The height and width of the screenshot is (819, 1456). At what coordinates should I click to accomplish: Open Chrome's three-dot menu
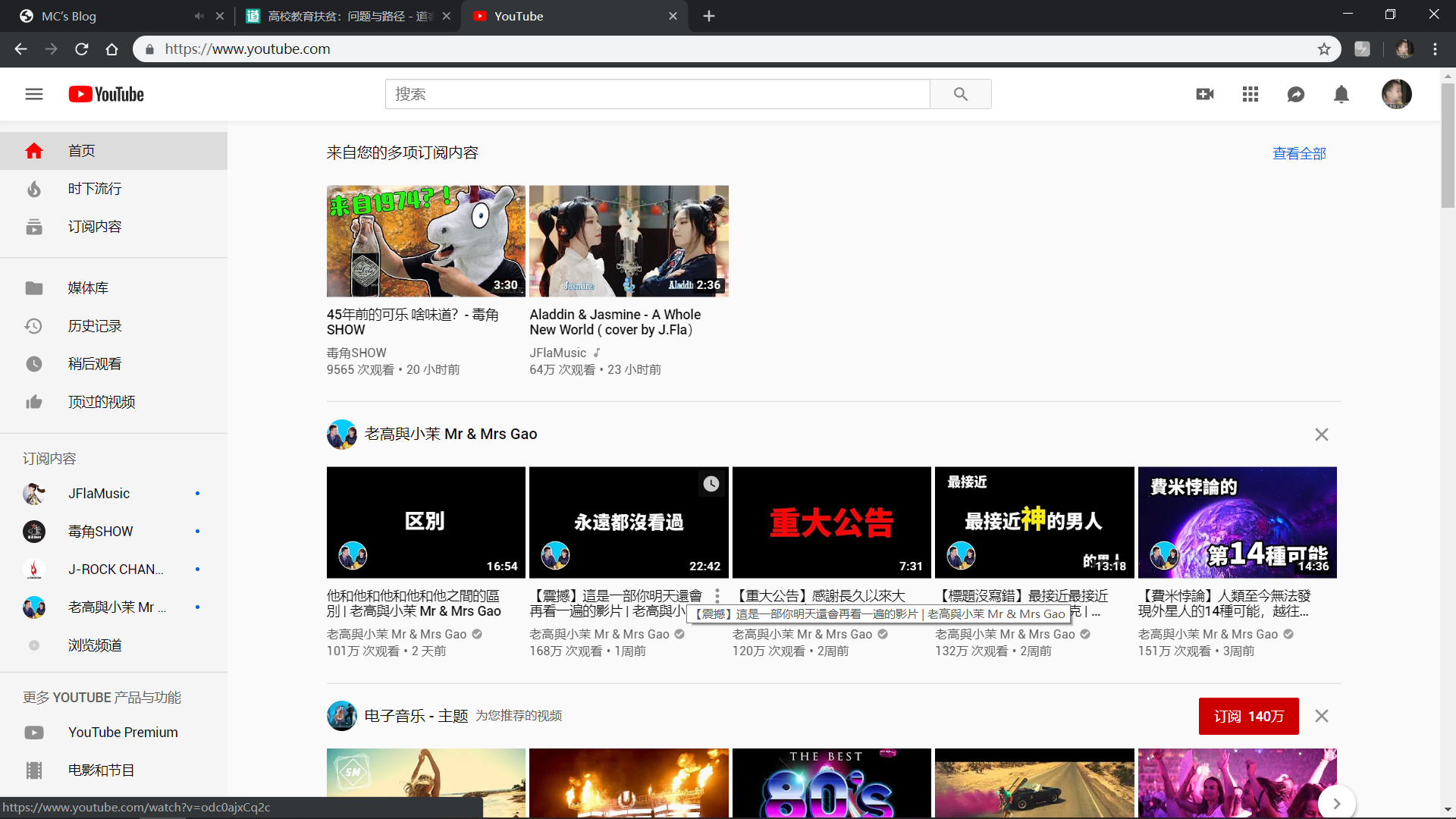[1435, 49]
